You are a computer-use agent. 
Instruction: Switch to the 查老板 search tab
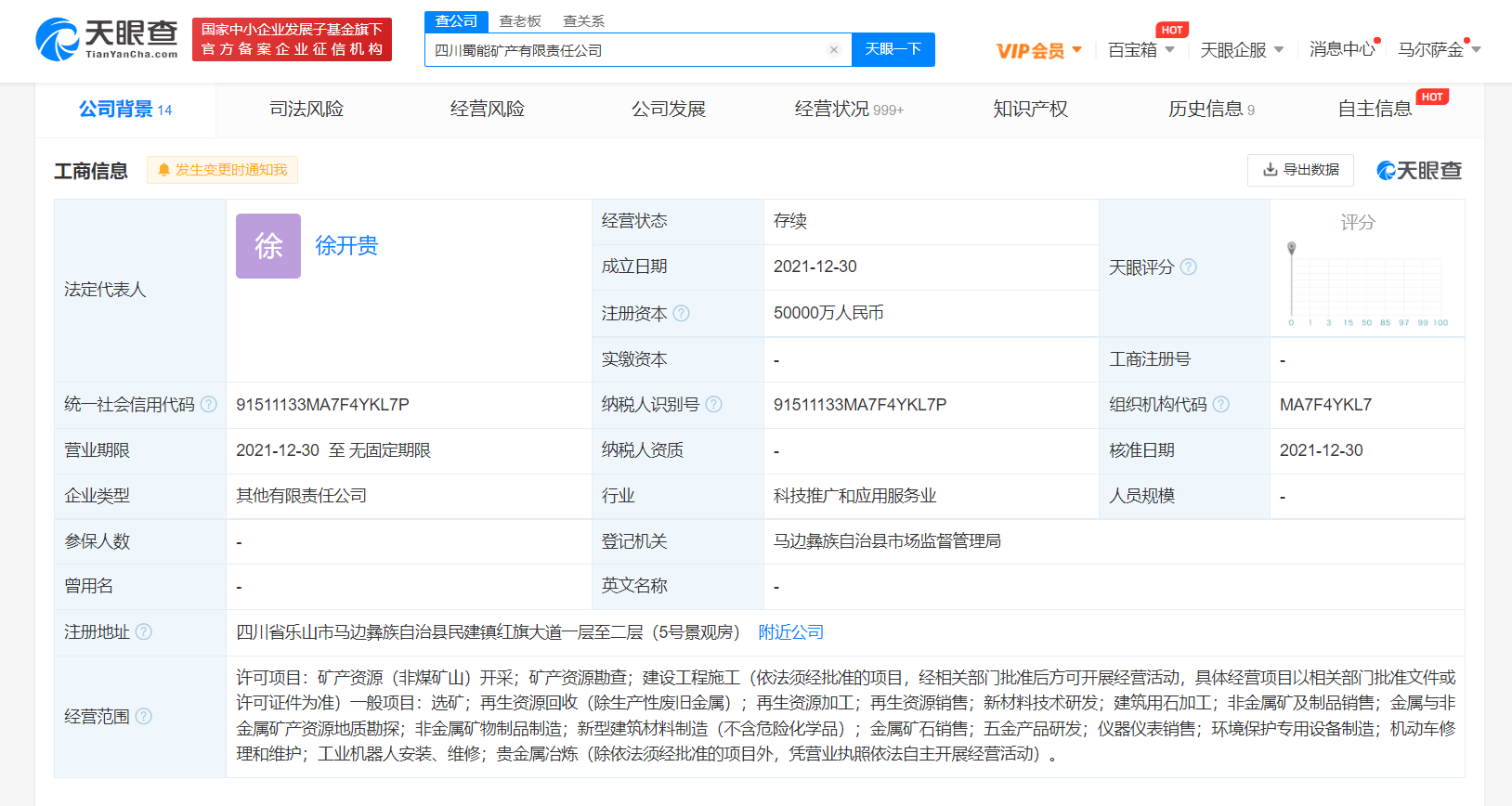coord(520,21)
